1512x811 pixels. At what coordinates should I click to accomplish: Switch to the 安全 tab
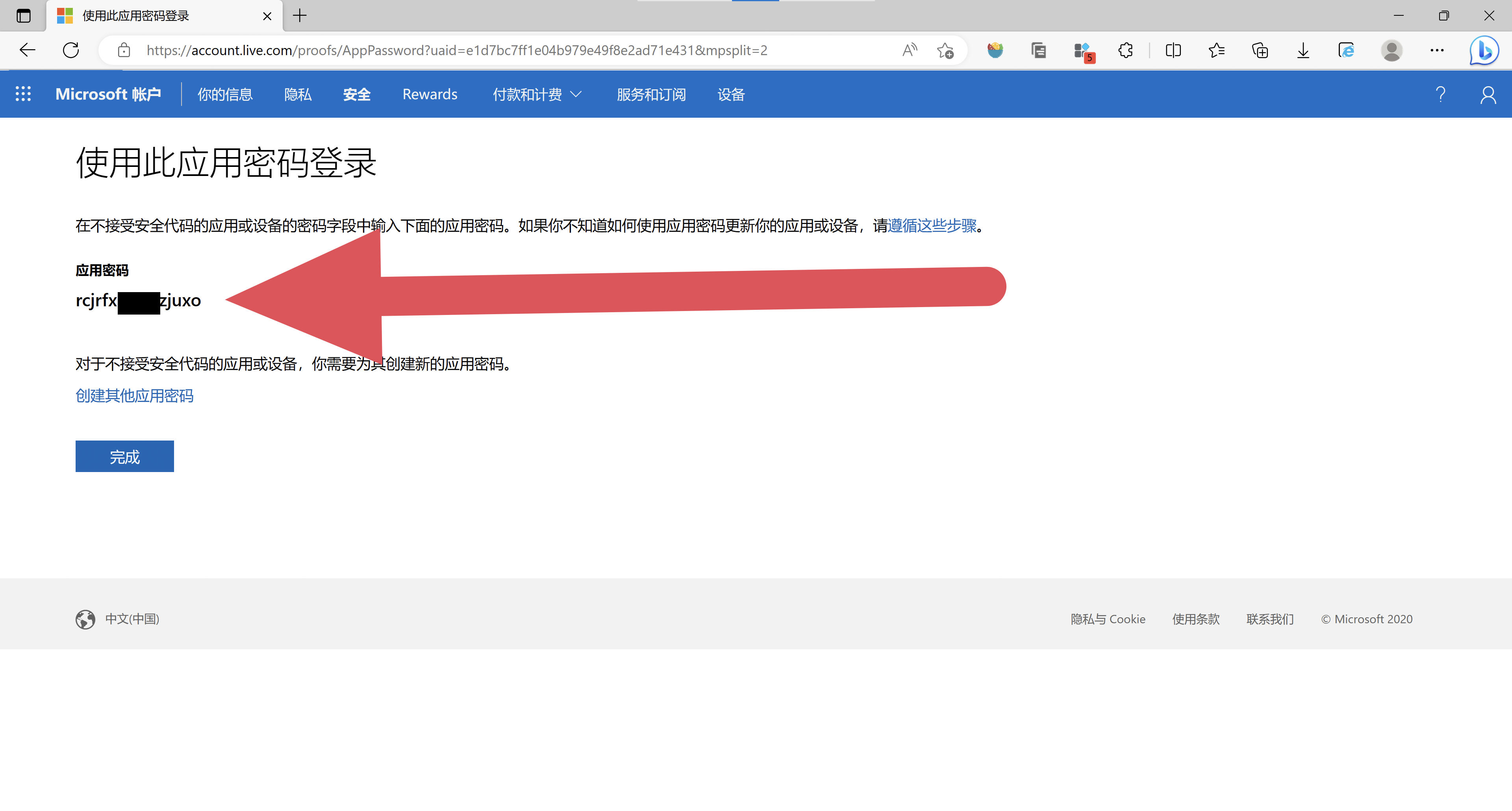(x=356, y=94)
